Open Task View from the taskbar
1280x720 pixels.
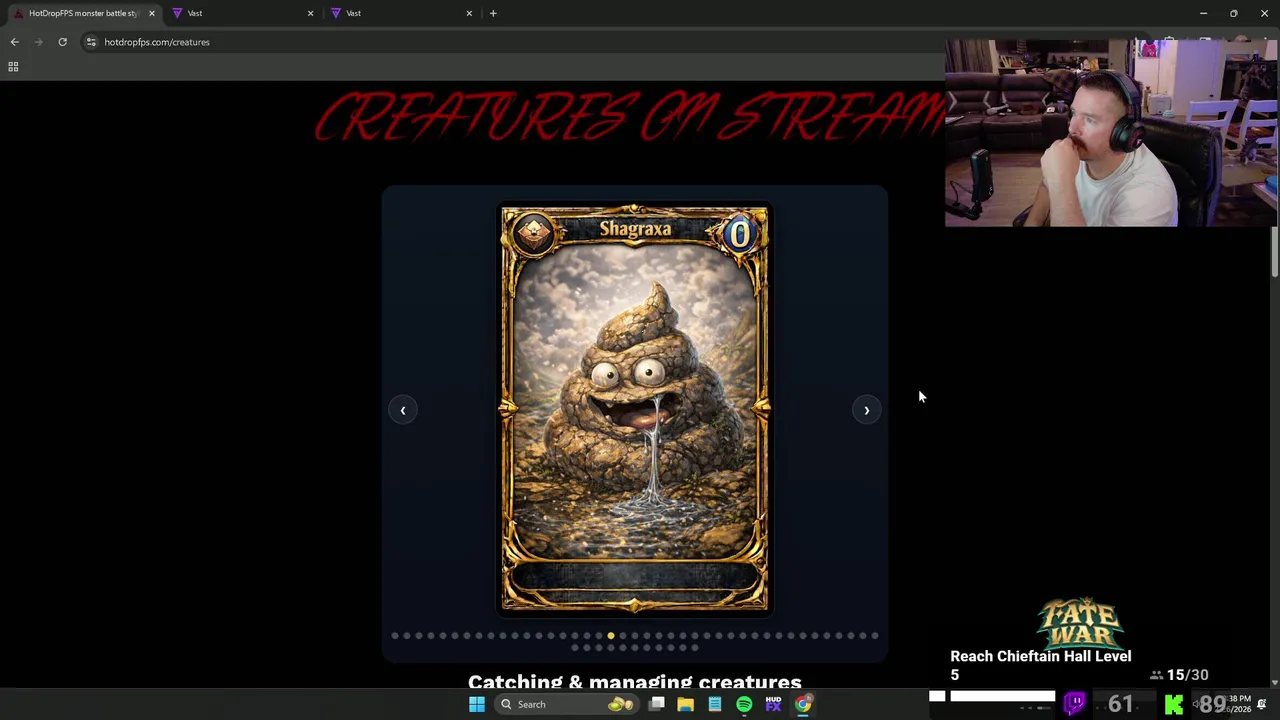(657, 704)
